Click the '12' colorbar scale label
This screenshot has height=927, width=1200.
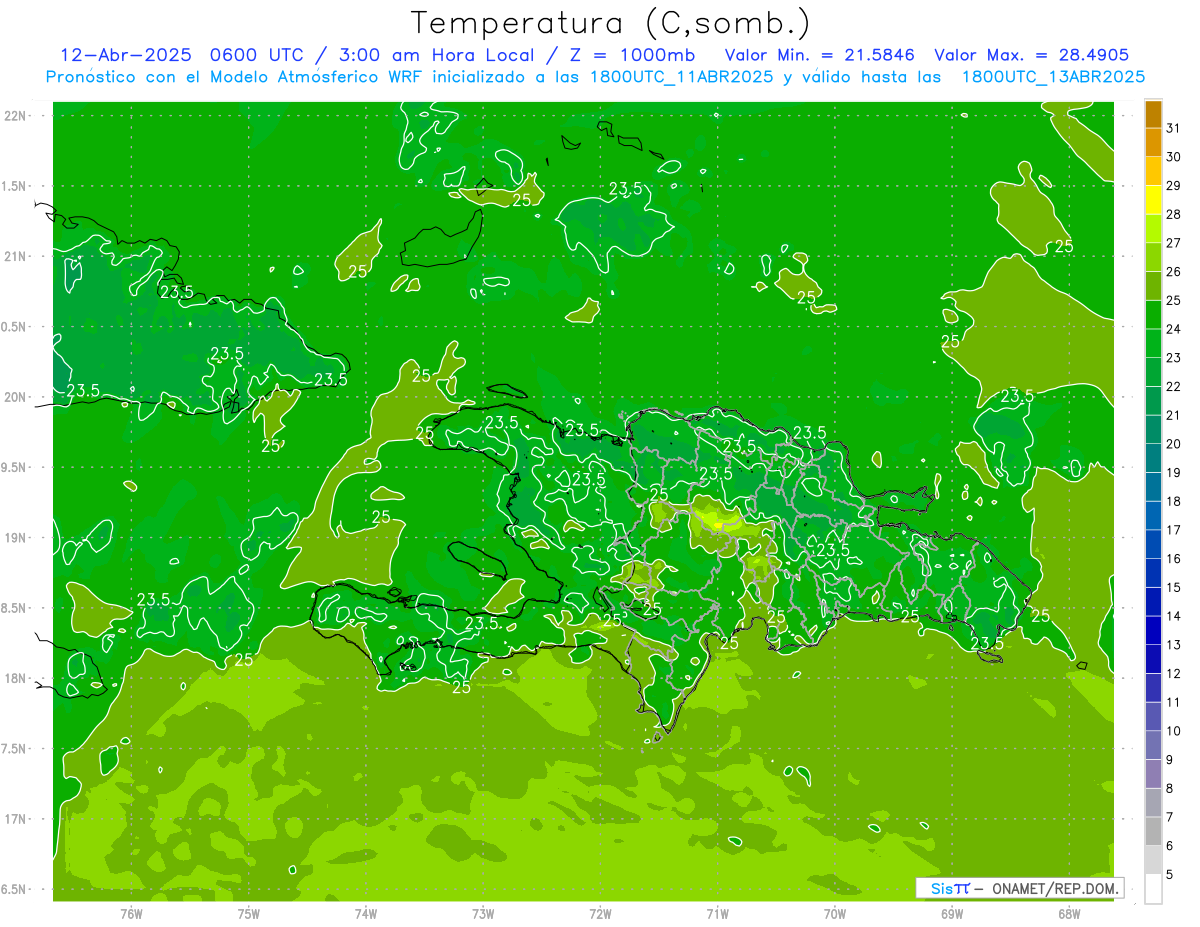click(1174, 673)
